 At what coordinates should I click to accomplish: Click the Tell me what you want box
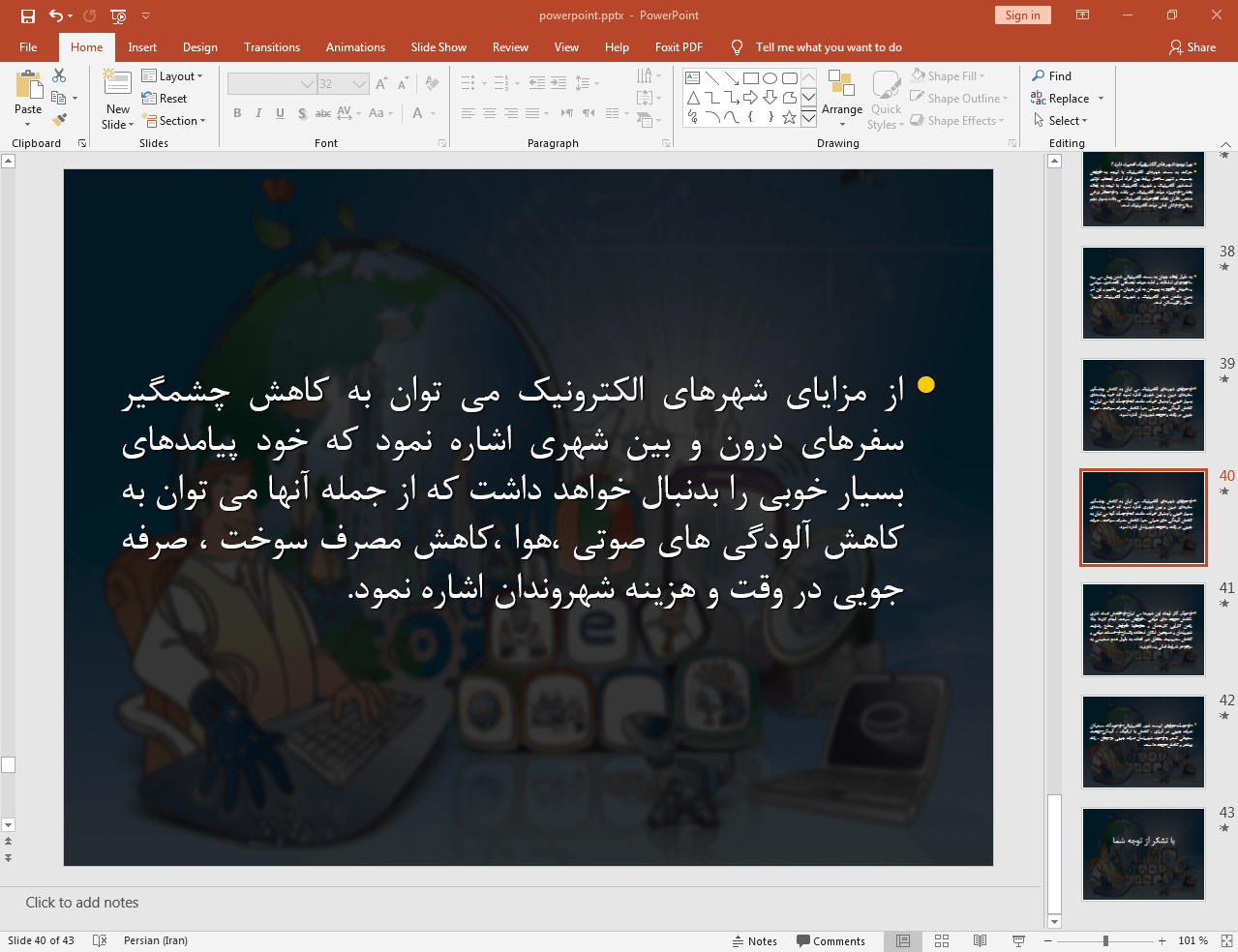click(829, 47)
